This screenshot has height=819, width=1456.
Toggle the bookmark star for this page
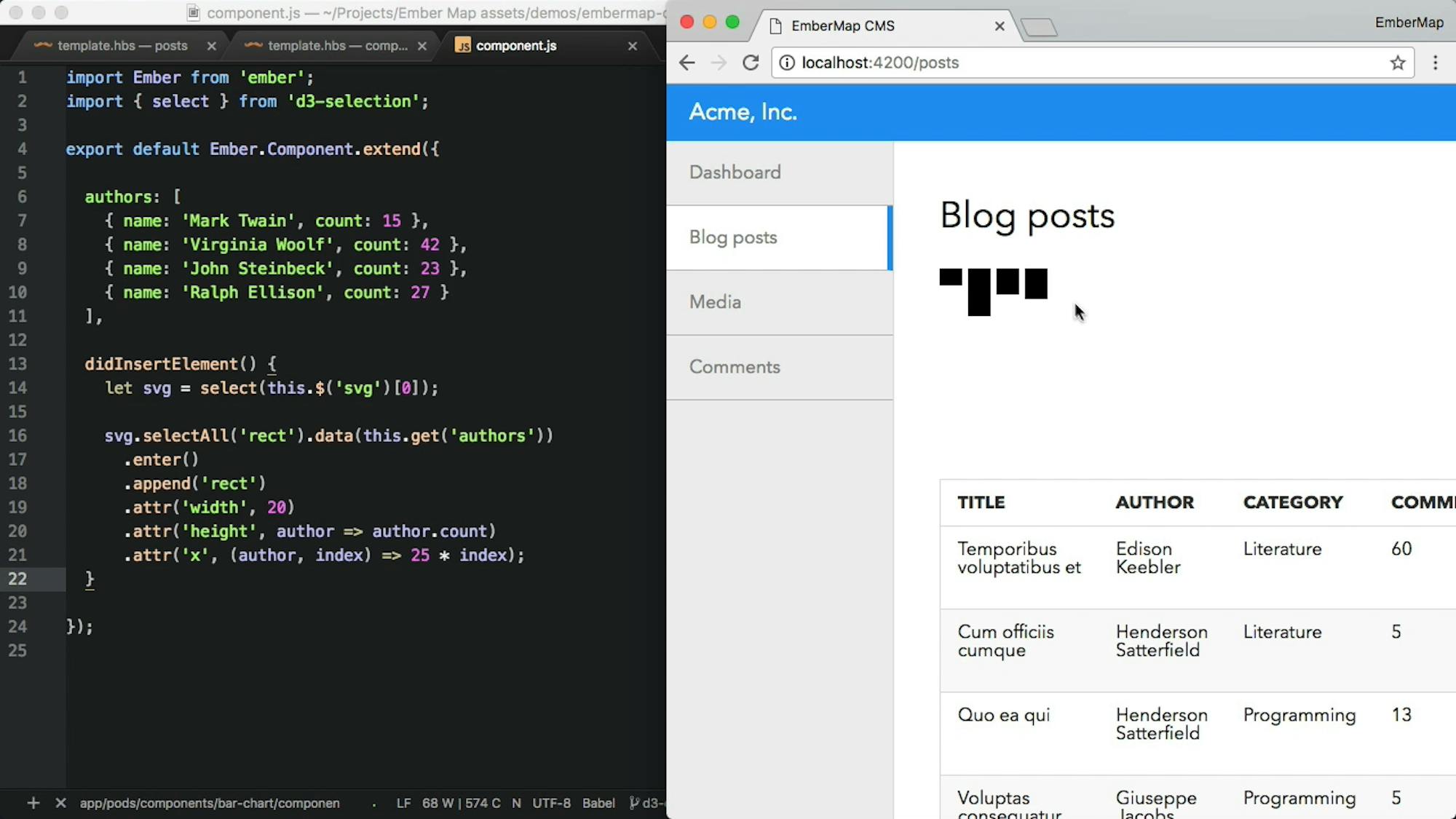[1398, 63]
